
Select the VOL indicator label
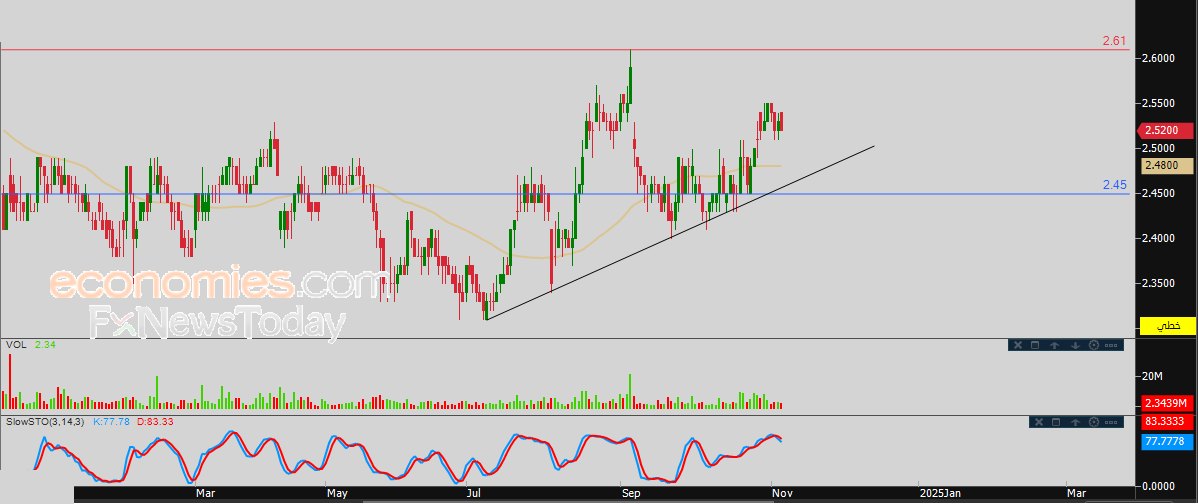tap(15, 345)
